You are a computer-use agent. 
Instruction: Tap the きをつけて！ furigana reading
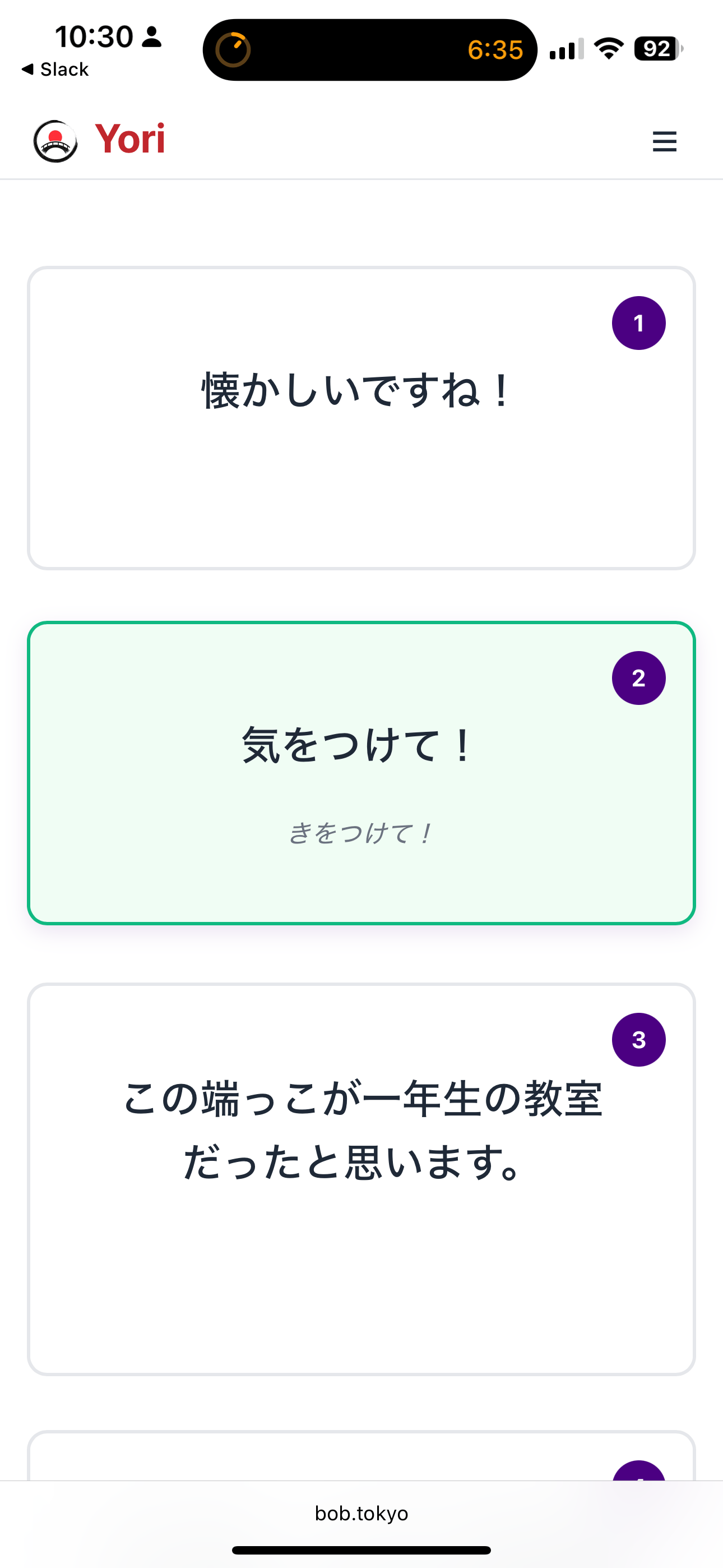(x=360, y=833)
